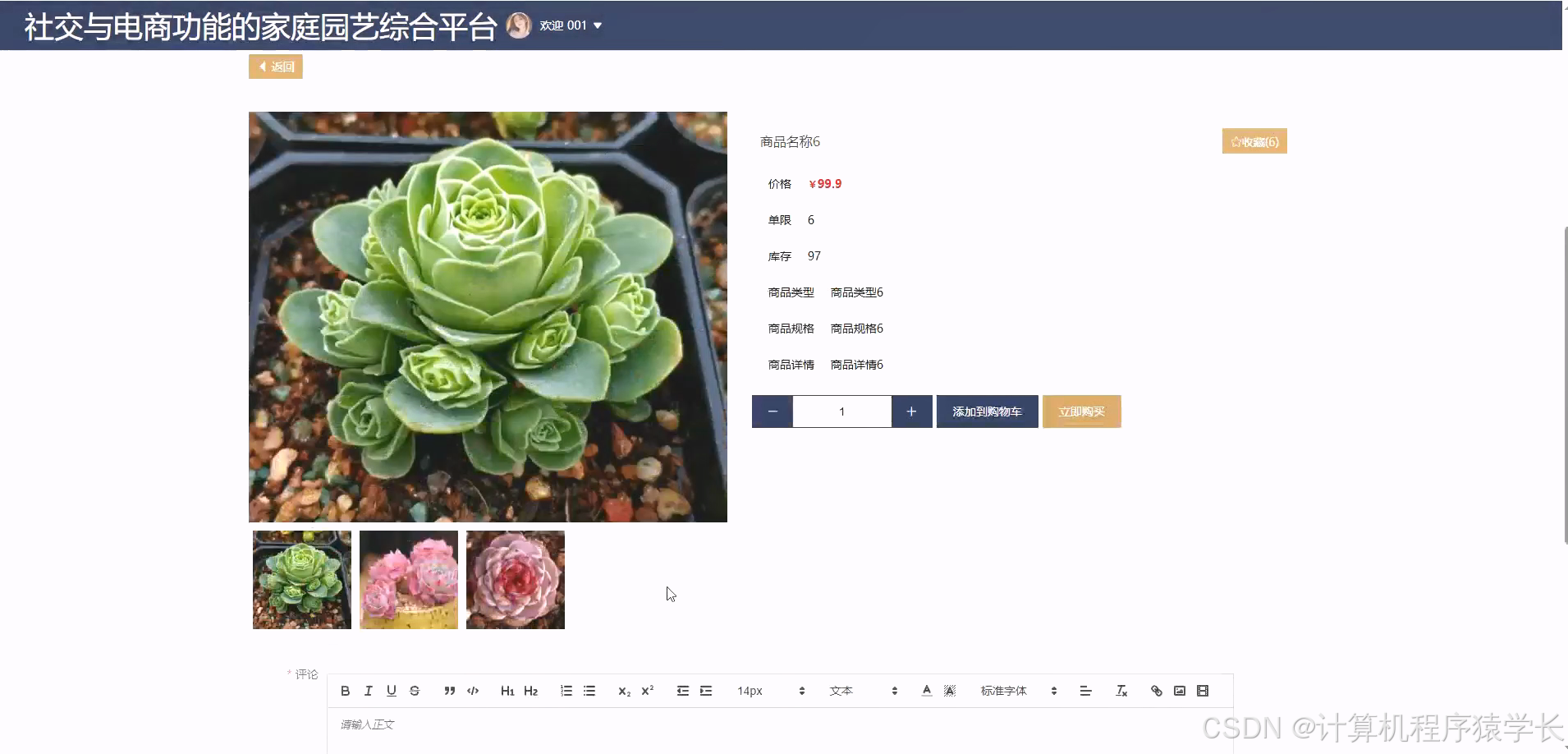Apply superscript formatting
The height and width of the screenshot is (754, 1568).
click(647, 691)
